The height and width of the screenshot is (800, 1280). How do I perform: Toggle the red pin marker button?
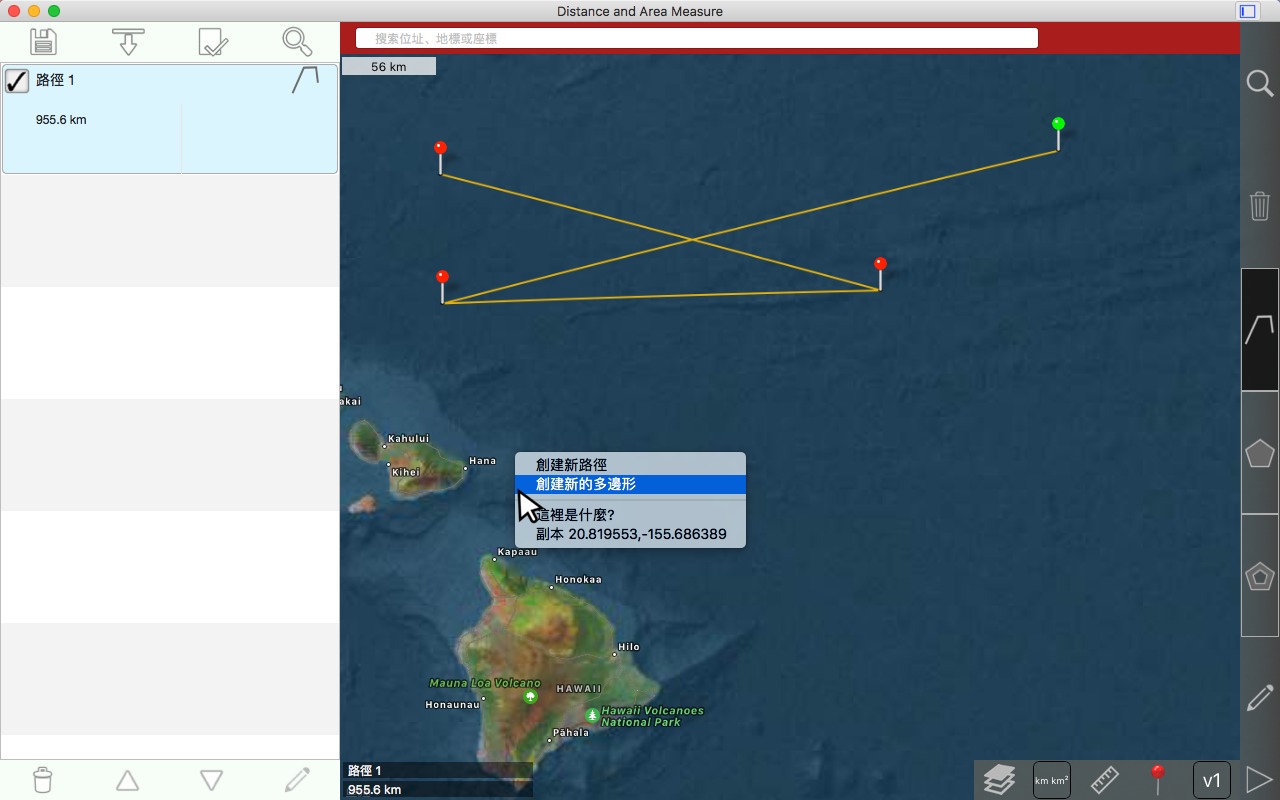[1158, 779]
